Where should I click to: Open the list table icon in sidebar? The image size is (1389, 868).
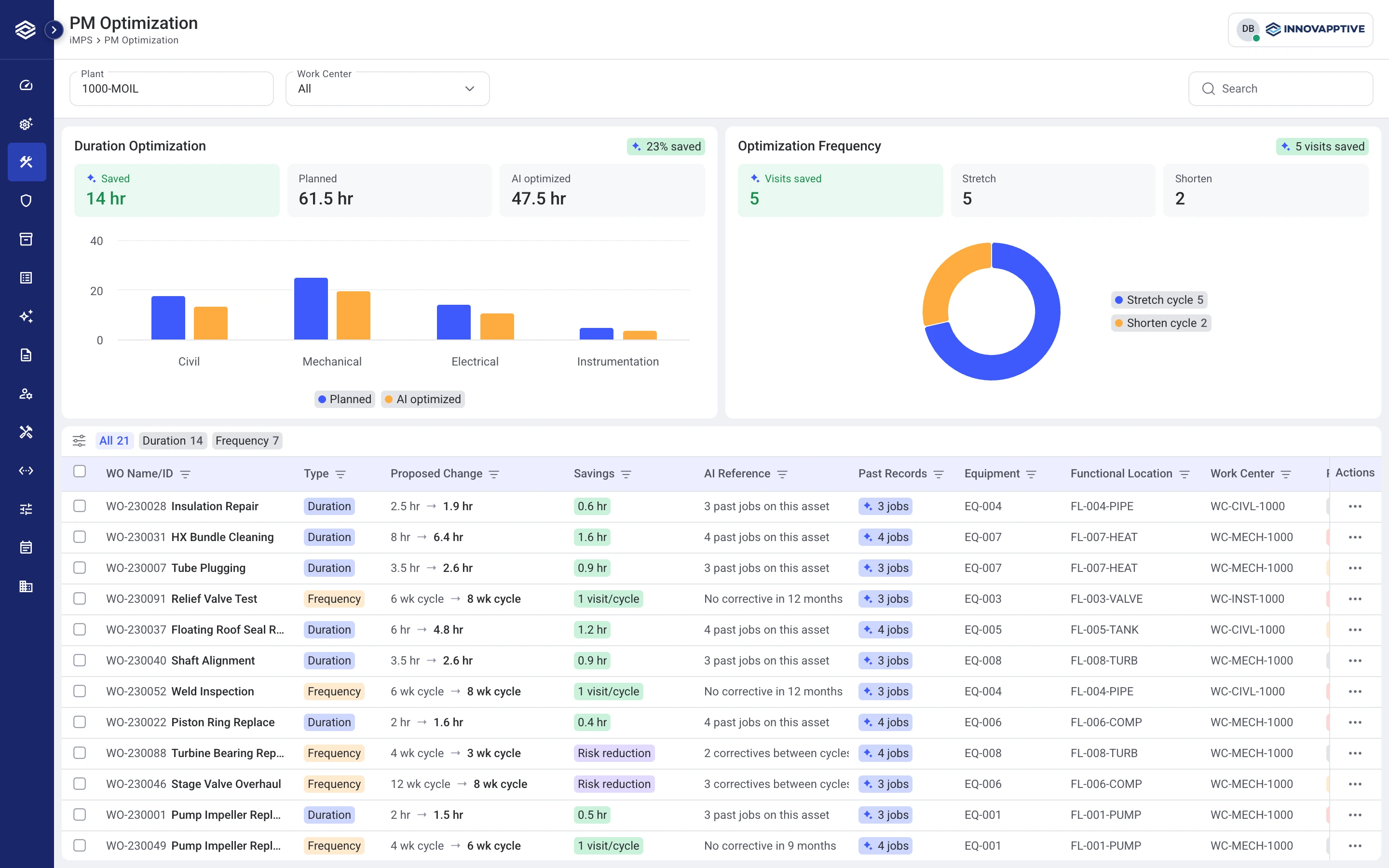pyautogui.click(x=26, y=278)
